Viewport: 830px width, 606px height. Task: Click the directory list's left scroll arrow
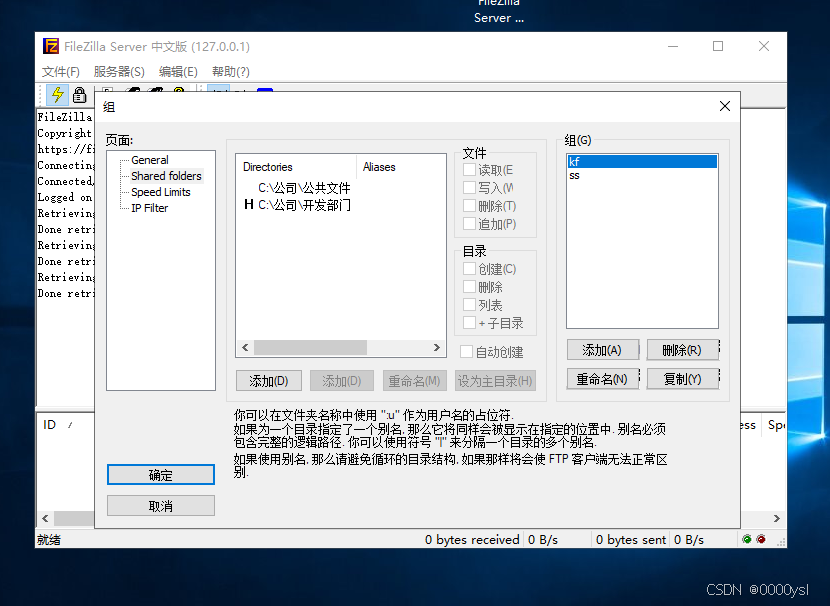coord(245,347)
